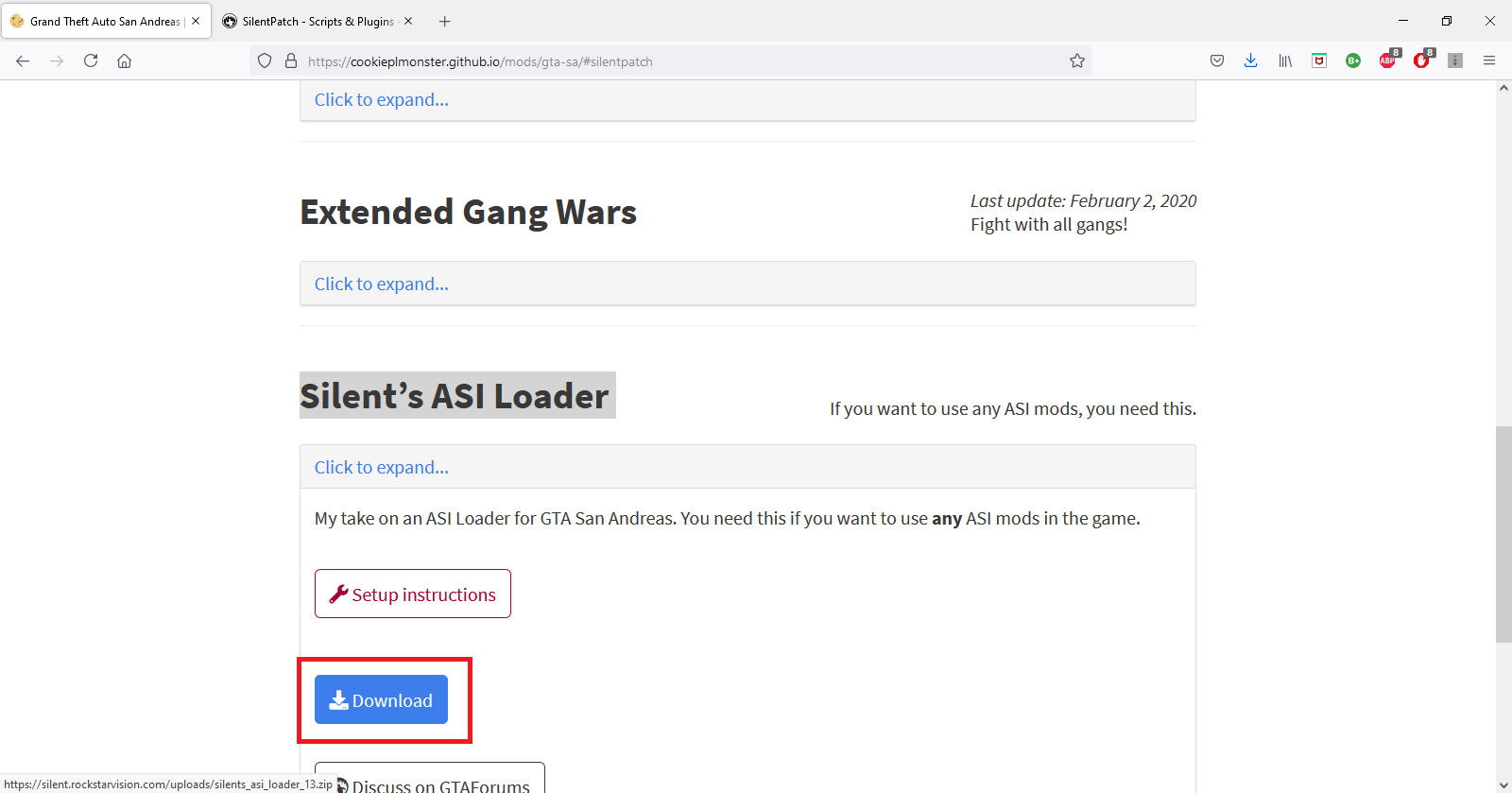Click the forward navigation arrow
The image size is (1512, 793).
[57, 60]
